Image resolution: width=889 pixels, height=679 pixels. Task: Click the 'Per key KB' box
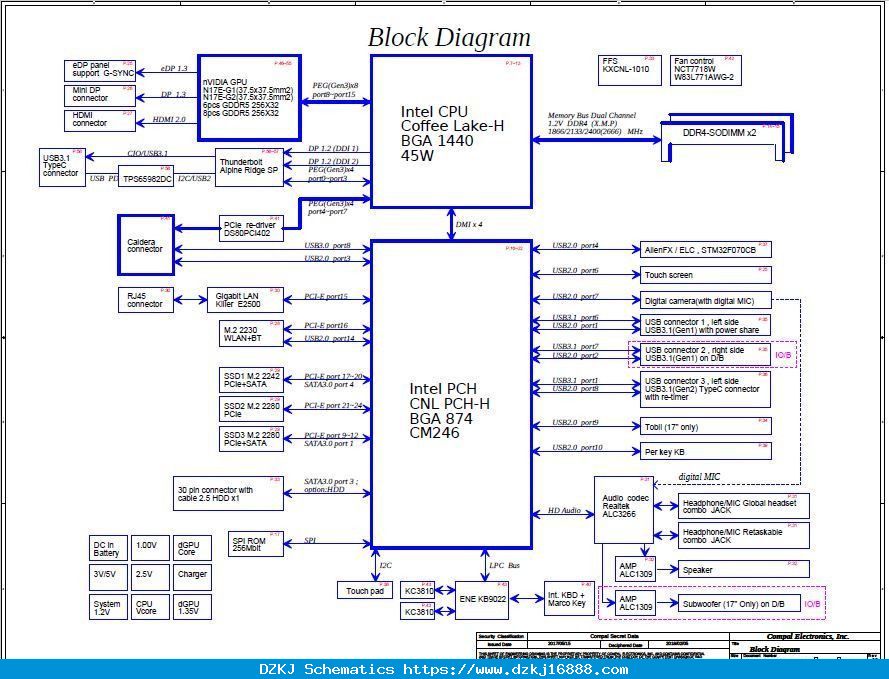[x=705, y=451]
